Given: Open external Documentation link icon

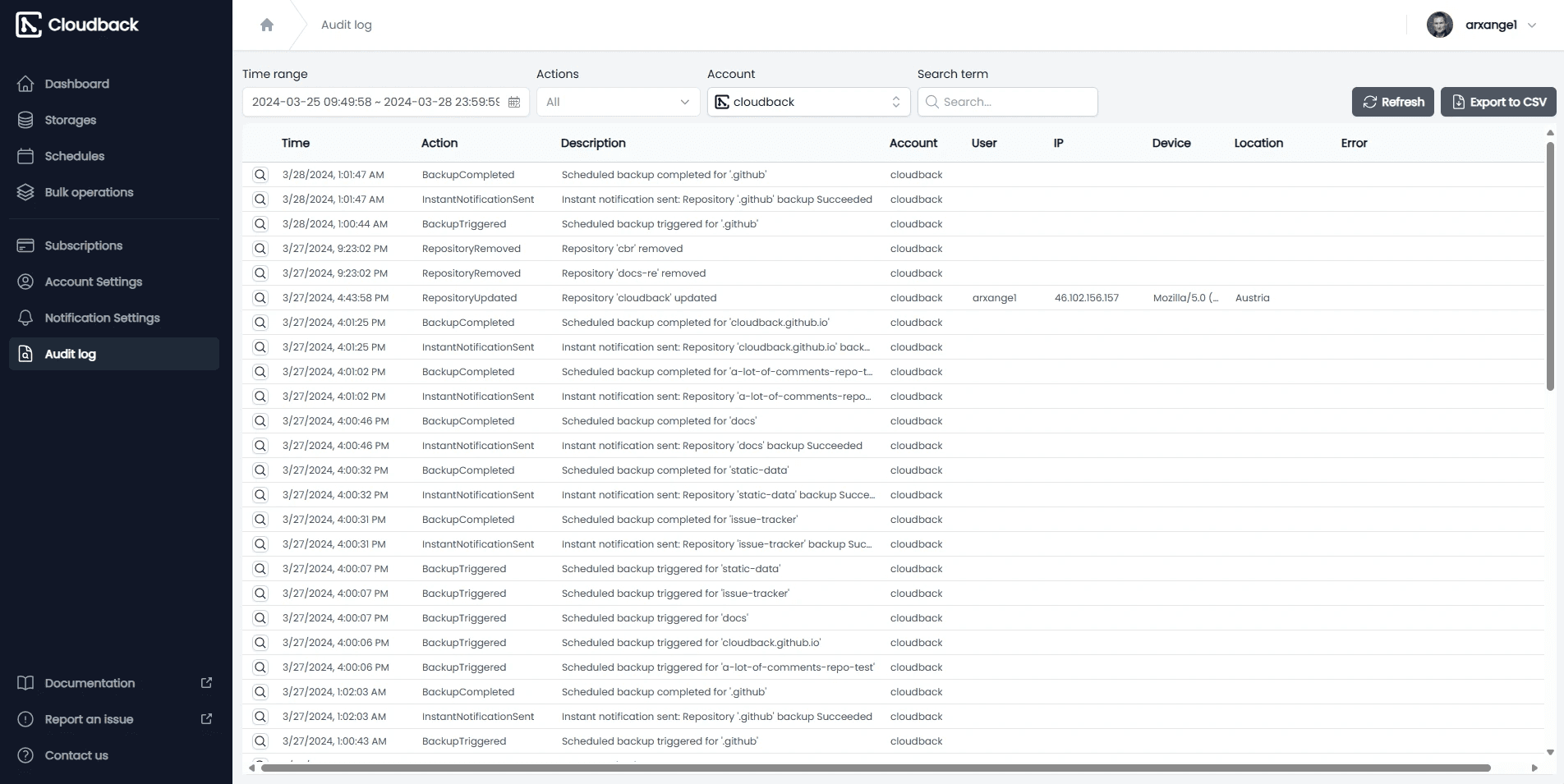Looking at the screenshot, I should tap(207, 683).
